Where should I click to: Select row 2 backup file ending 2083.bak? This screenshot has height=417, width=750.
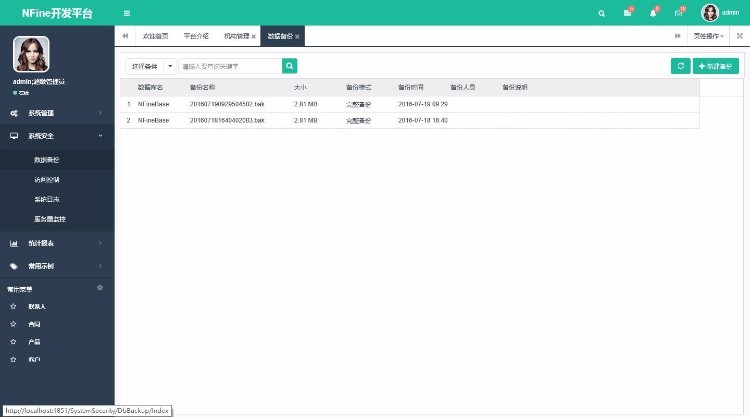point(227,121)
